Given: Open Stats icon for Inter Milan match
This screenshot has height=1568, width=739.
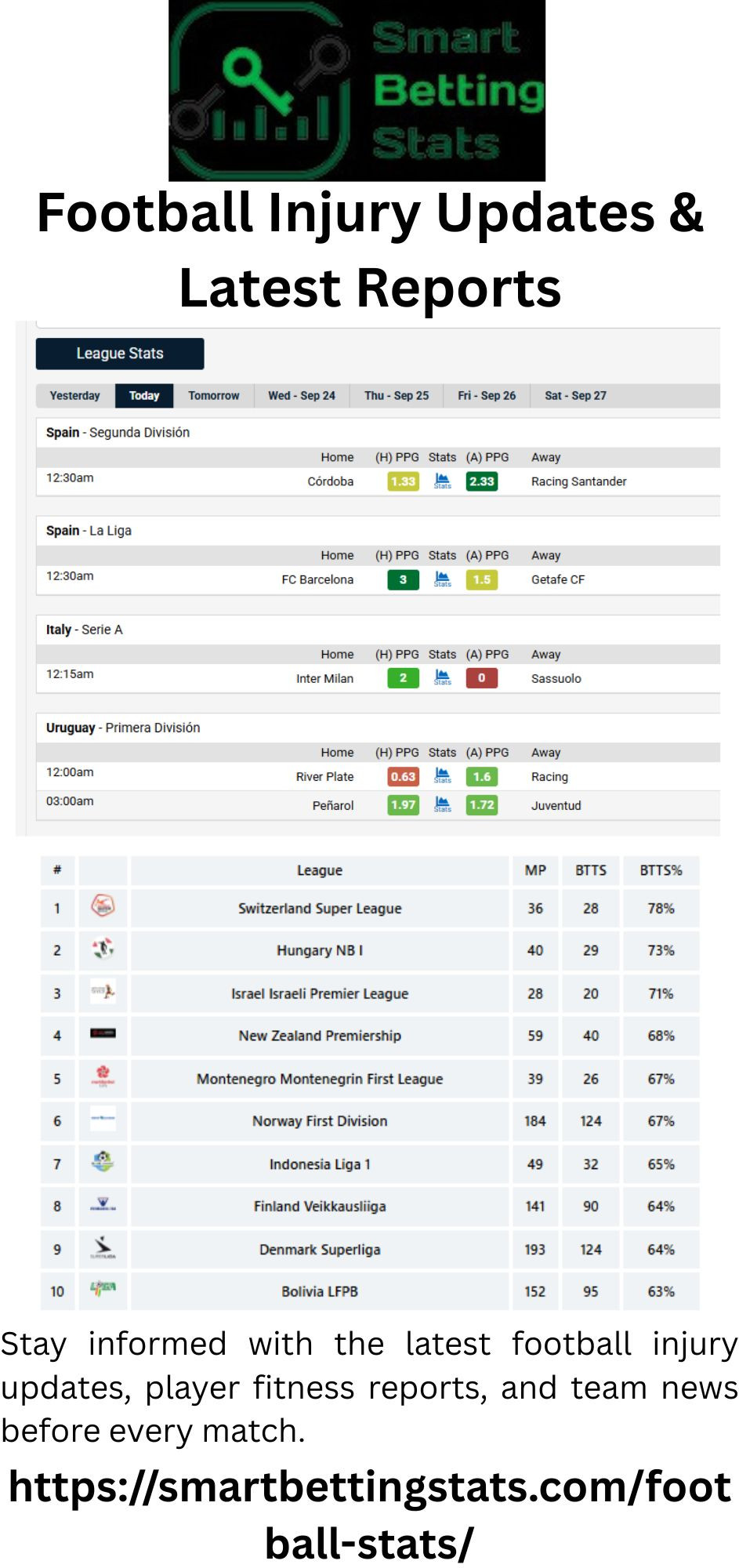Looking at the screenshot, I should (x=442, y=677).
